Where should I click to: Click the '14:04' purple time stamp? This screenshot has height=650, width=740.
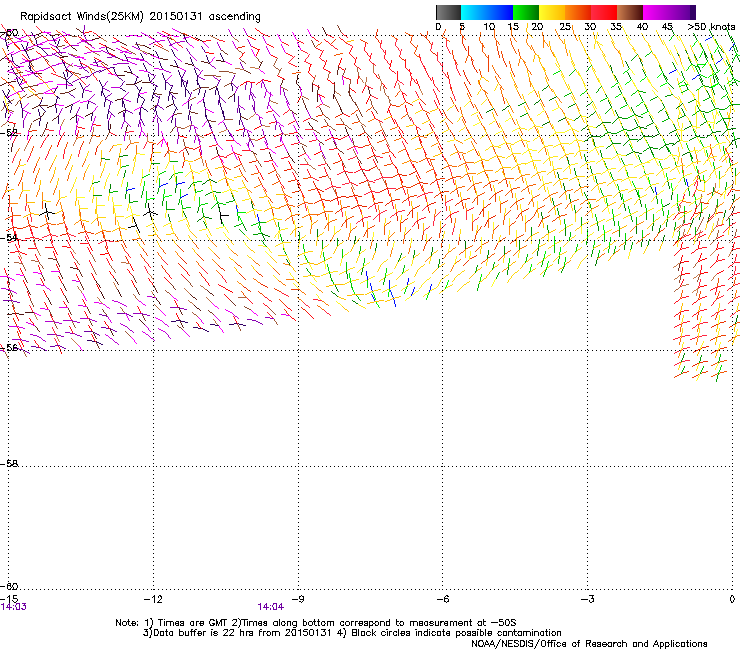(270, 607)
